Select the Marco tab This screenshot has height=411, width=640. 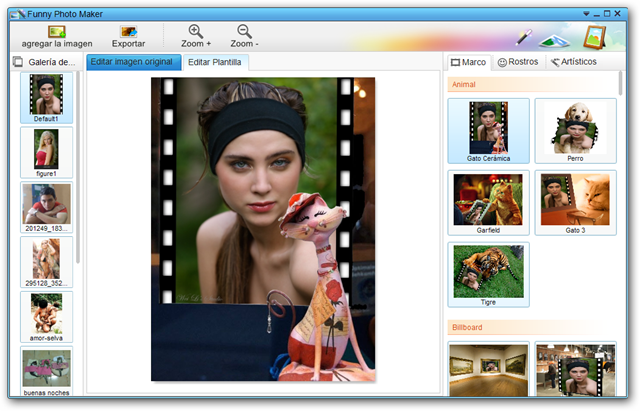click(469, 62)
